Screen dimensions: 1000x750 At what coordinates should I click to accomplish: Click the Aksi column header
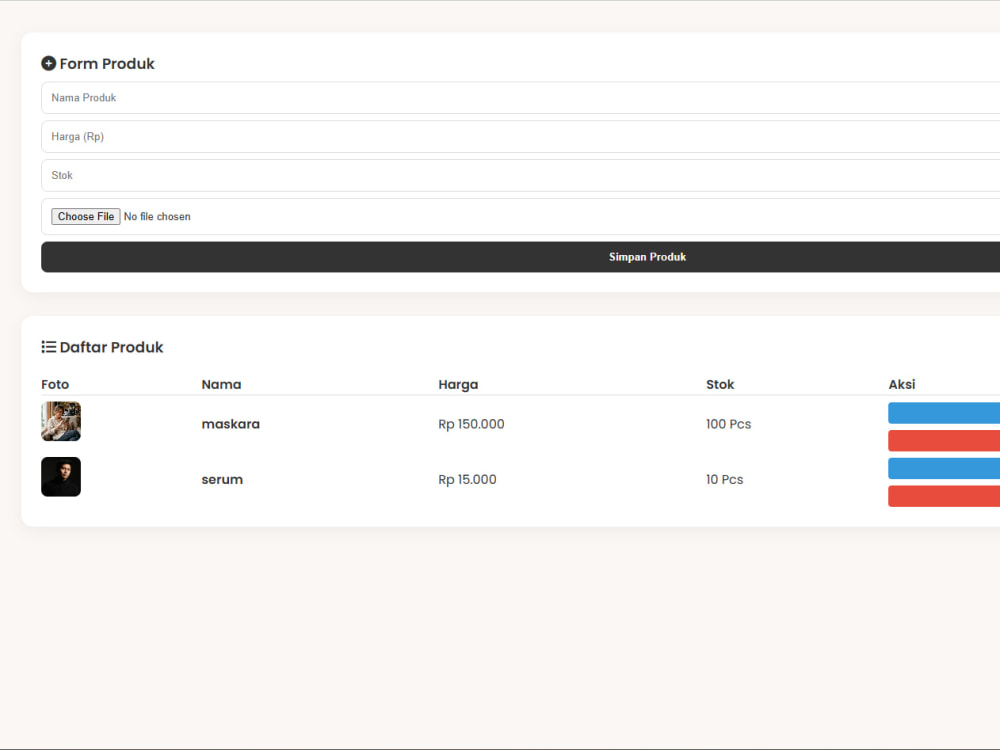click(x=902, y=385)
